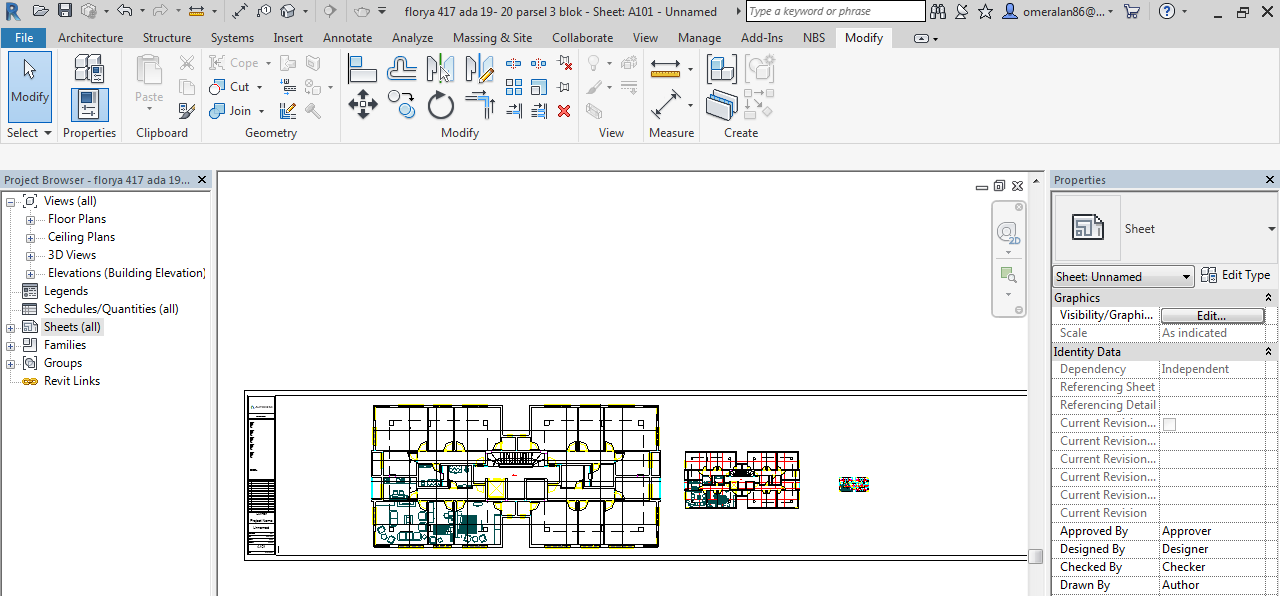
Task: Expand the Floor Plans node
Action: 30,219
